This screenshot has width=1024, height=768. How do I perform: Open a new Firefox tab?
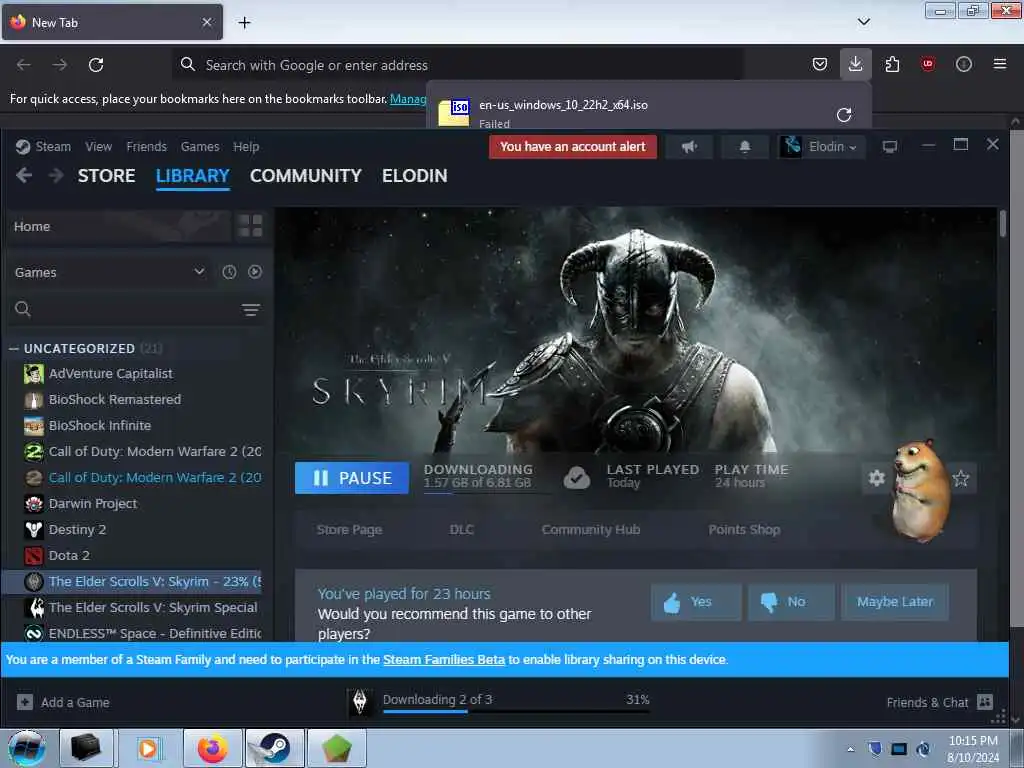[244, 23]
